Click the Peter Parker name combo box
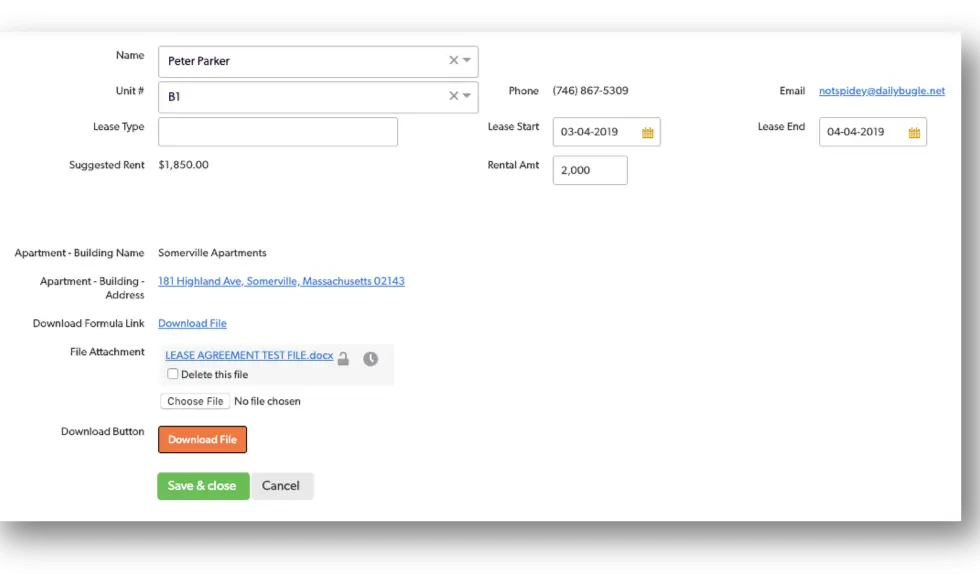Viewport: 980px width, 585px height. point(318,61)
